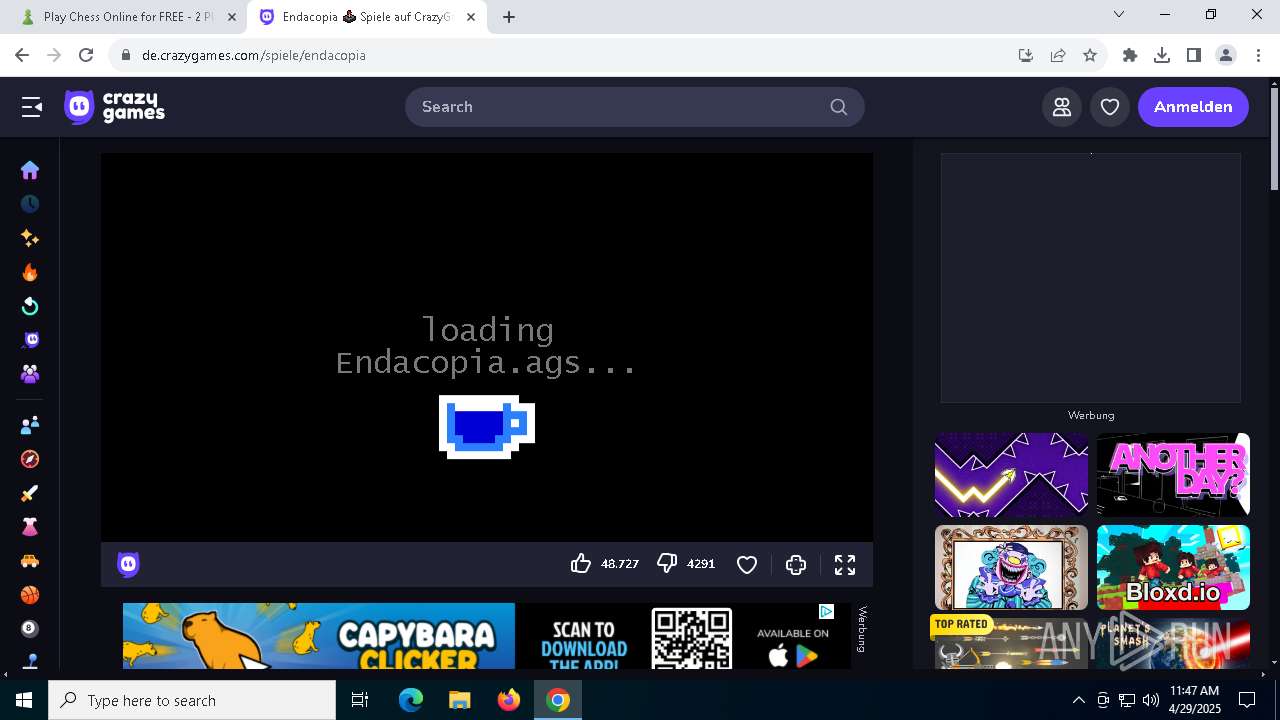The image size is (1280, 720).
Task: Open dress-up pink dress icon
Action: [x=30, y=527]
